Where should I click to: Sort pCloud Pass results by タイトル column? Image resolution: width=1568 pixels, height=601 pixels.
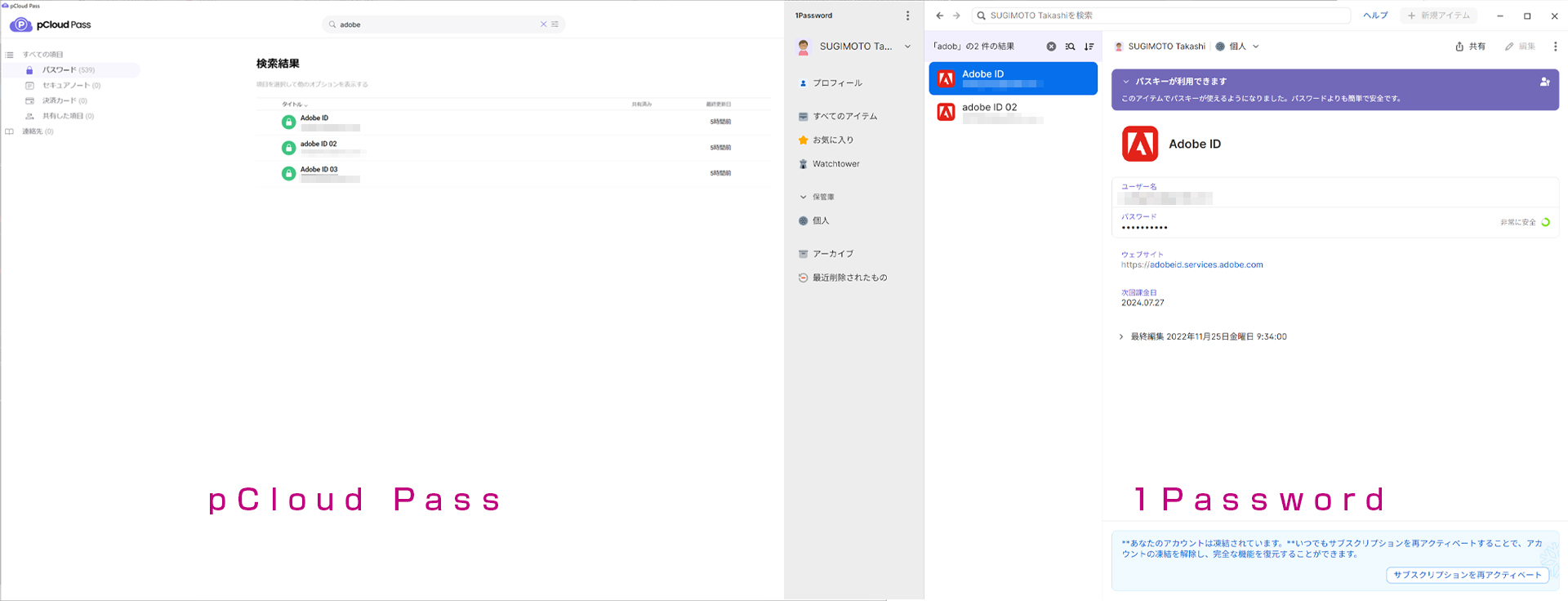[295, 105]
